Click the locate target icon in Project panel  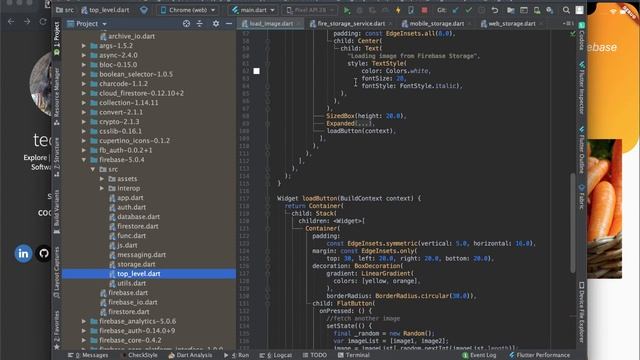pos(187,24)
